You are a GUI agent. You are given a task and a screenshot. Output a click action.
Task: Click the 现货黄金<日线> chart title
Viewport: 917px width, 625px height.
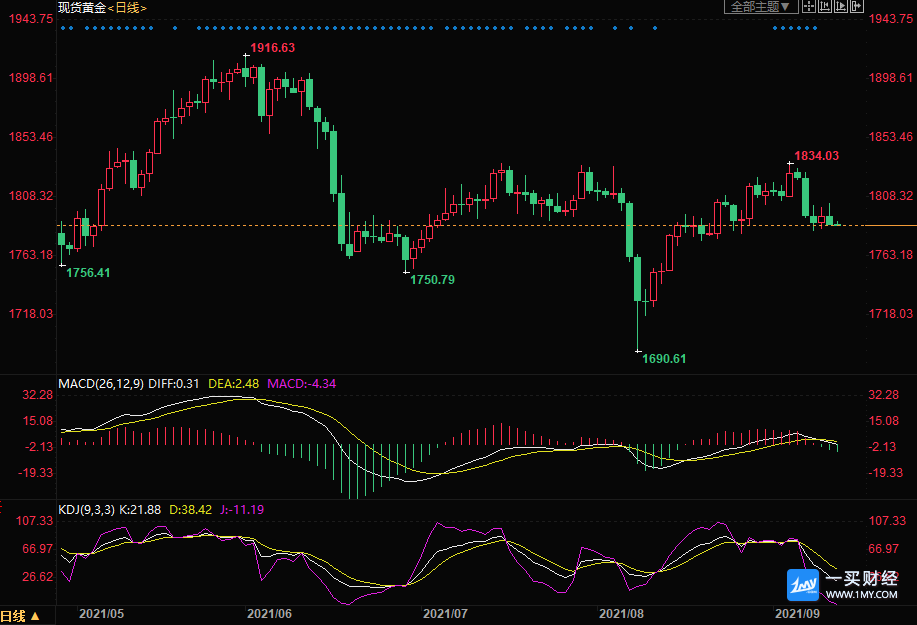click(x=102, y=8)
